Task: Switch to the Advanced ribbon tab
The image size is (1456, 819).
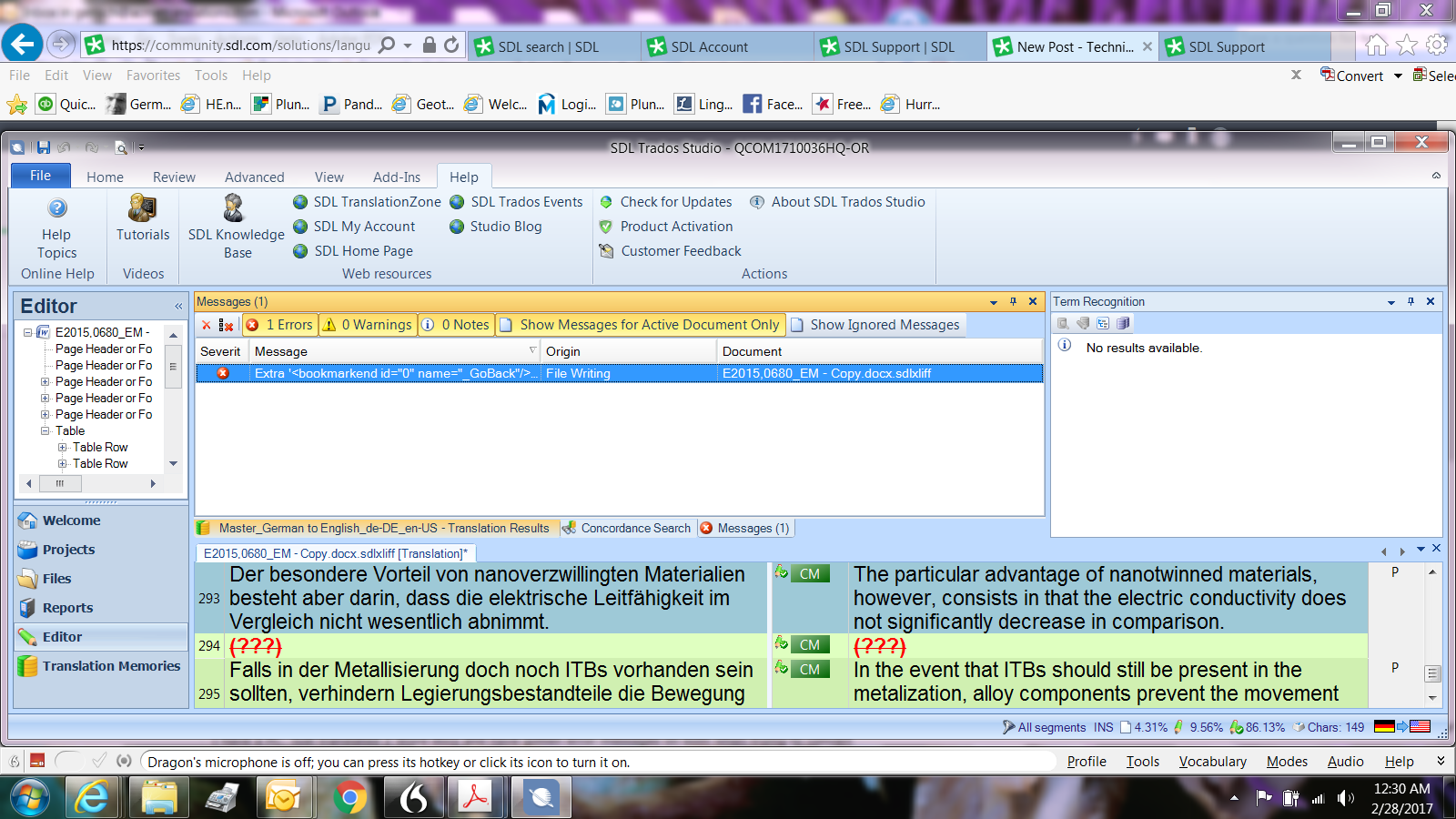Action: 255,177
